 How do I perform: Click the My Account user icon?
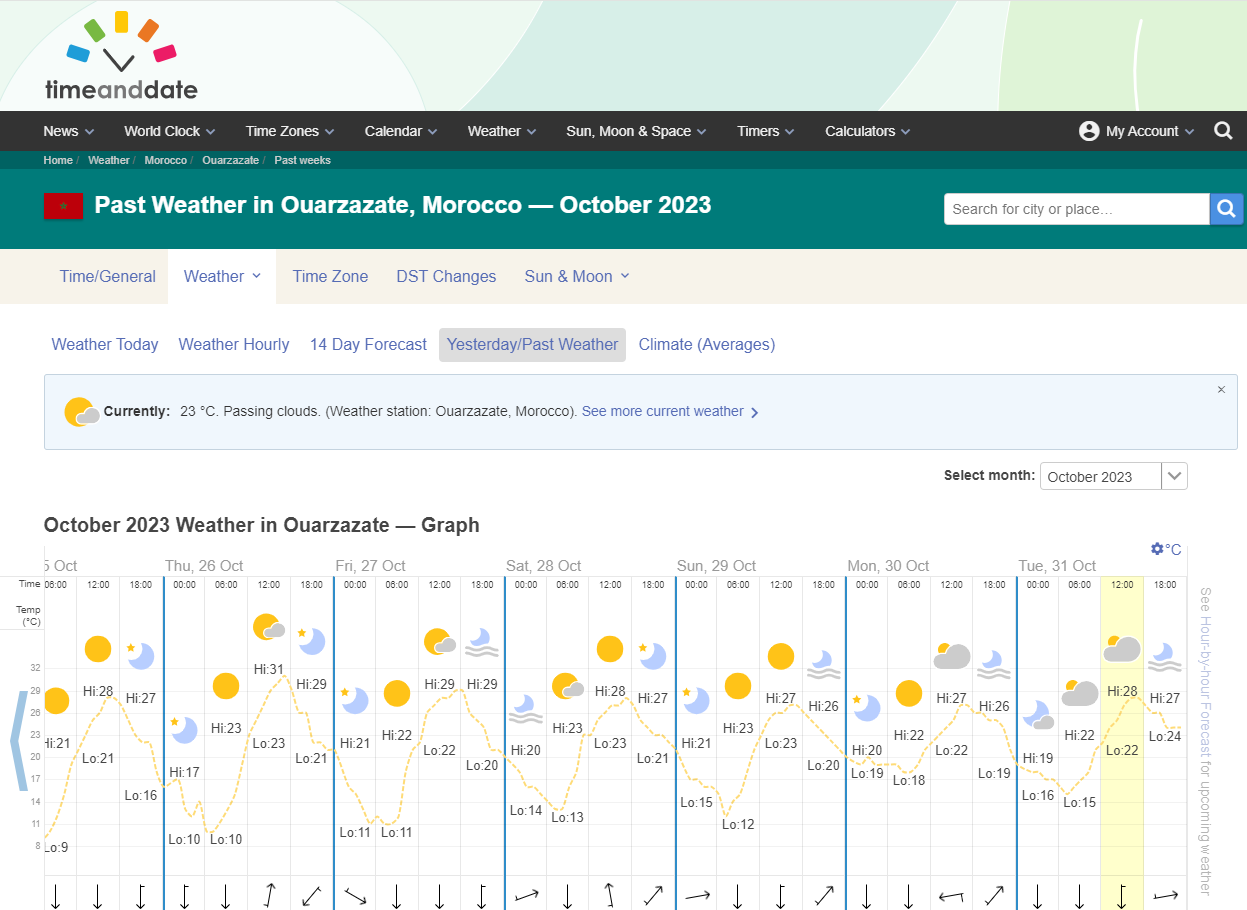(1089, 131)
